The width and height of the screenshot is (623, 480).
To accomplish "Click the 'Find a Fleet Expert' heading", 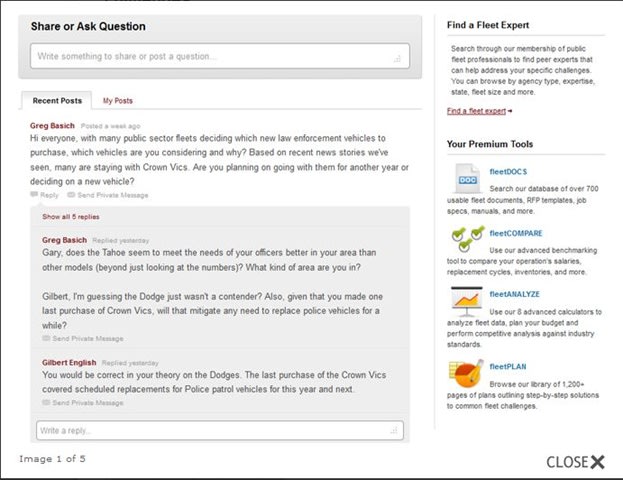I will point(488,25).
